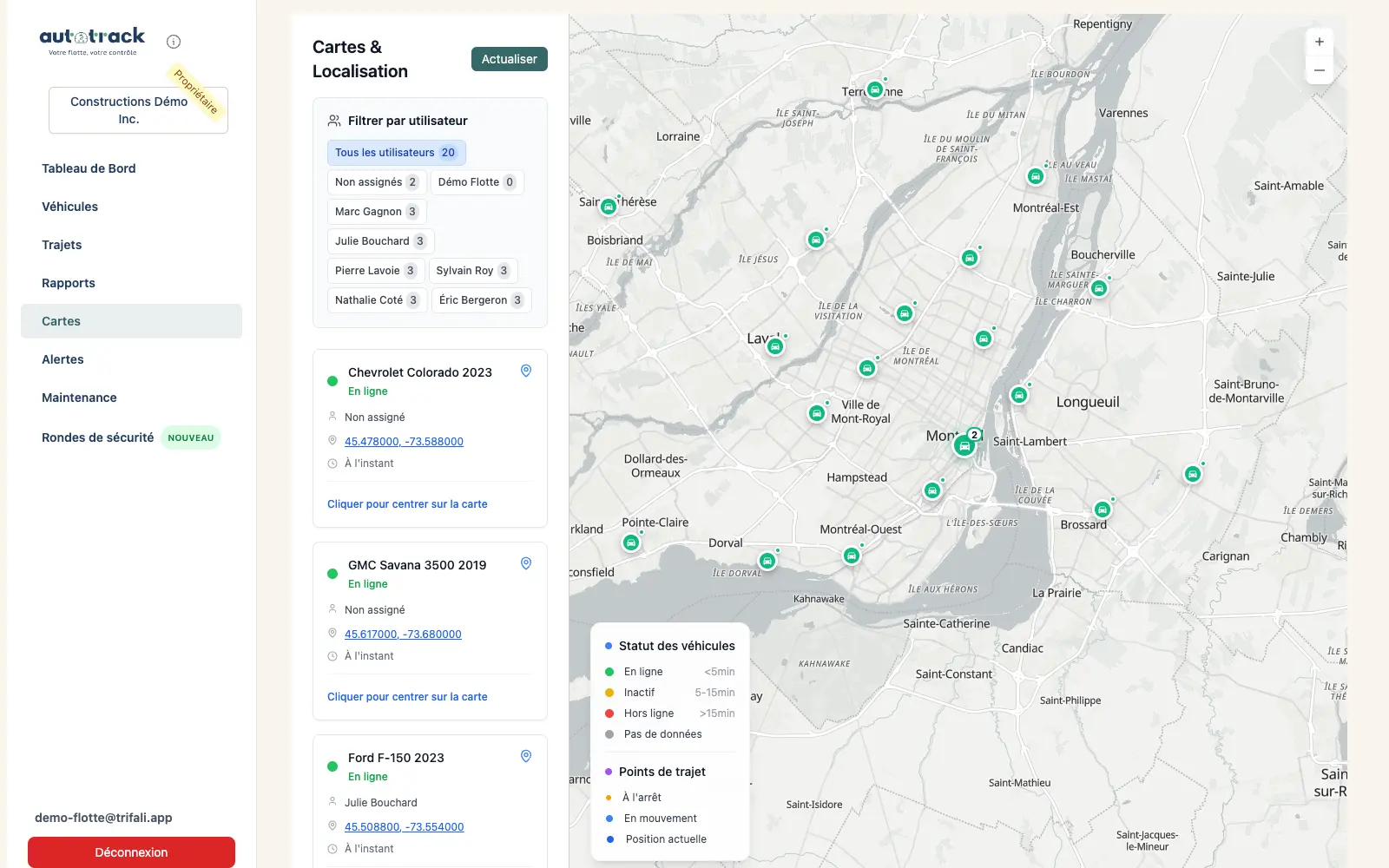Open the cluster marker showing 2 vehicles
1389x868 pixels.
[964, 445]
